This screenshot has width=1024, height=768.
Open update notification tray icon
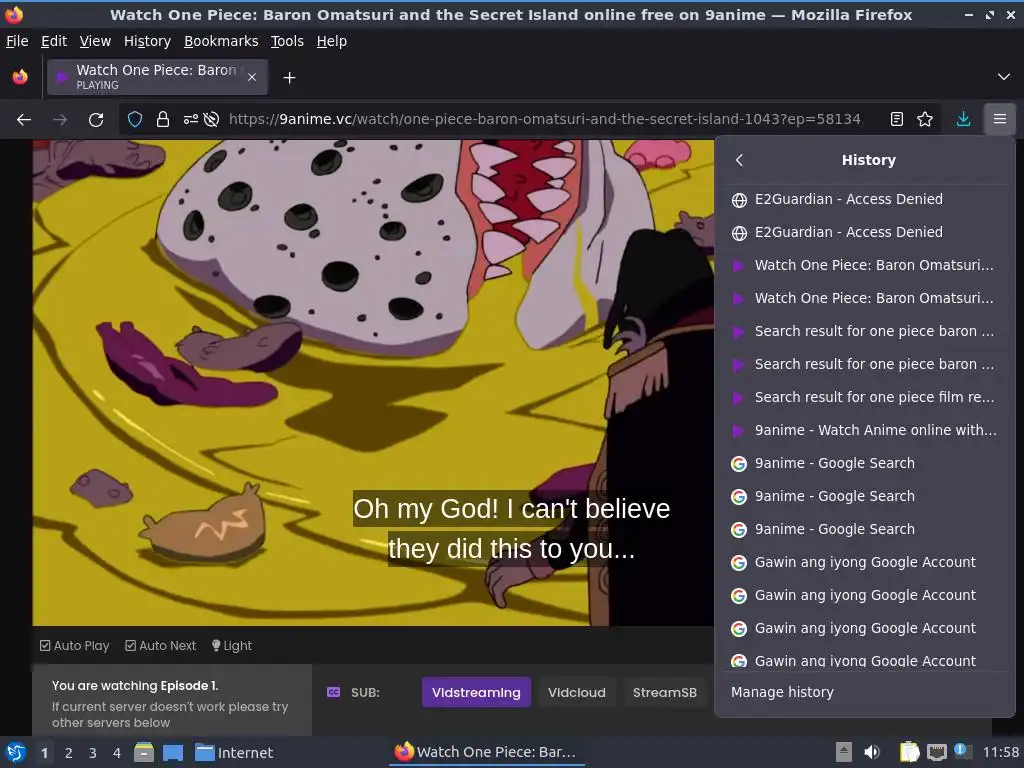coord(960,750)
